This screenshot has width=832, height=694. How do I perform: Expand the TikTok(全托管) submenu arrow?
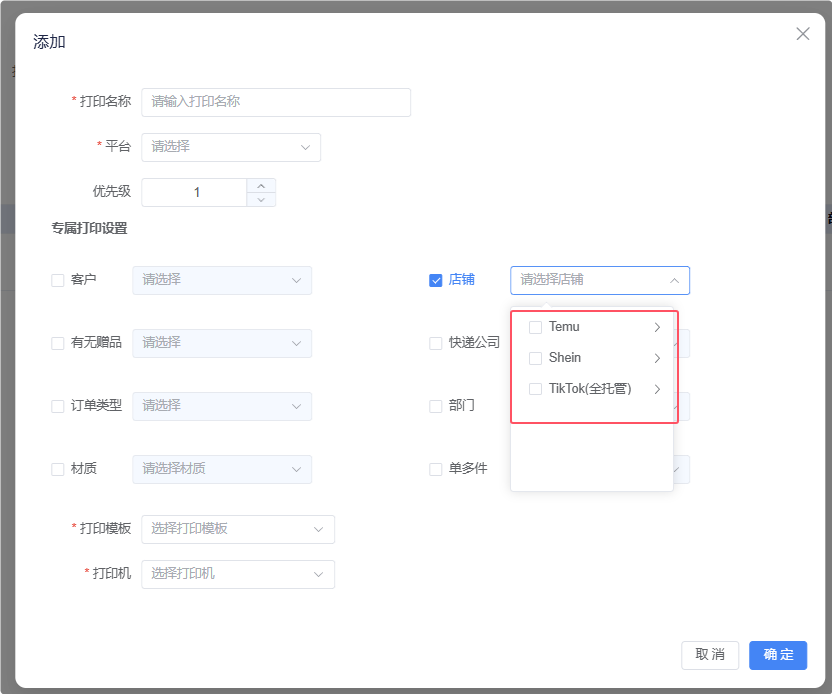[x=657, y=389]
